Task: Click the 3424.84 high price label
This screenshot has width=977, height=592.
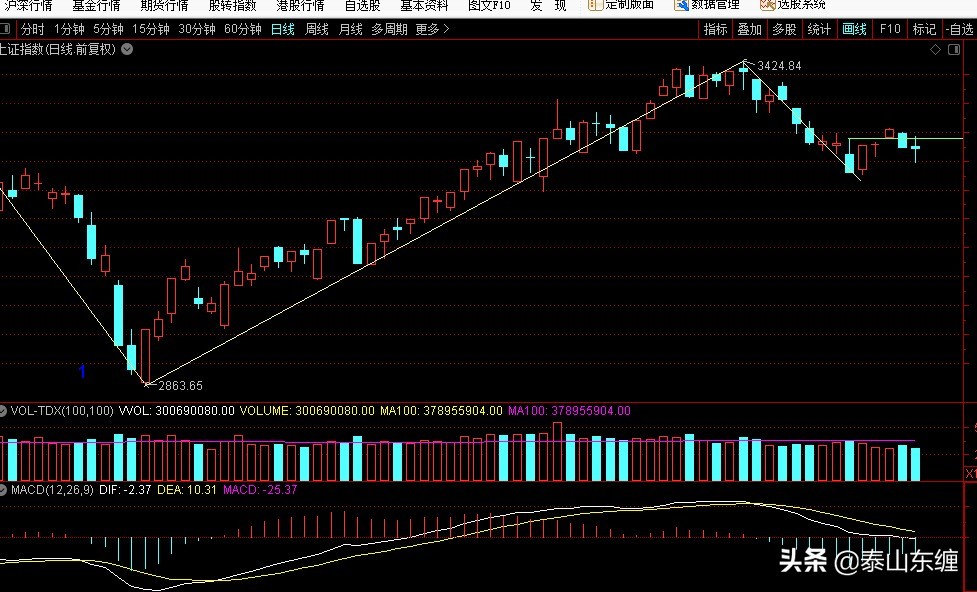Action: click(779, 65)
